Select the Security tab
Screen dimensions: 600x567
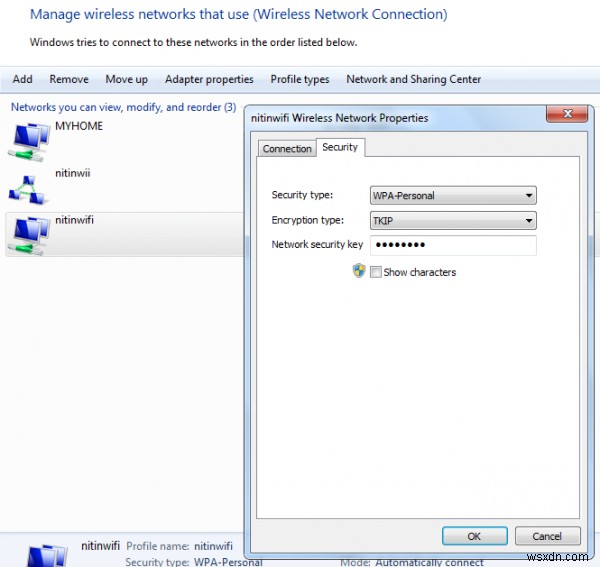(x=340, y=147)
